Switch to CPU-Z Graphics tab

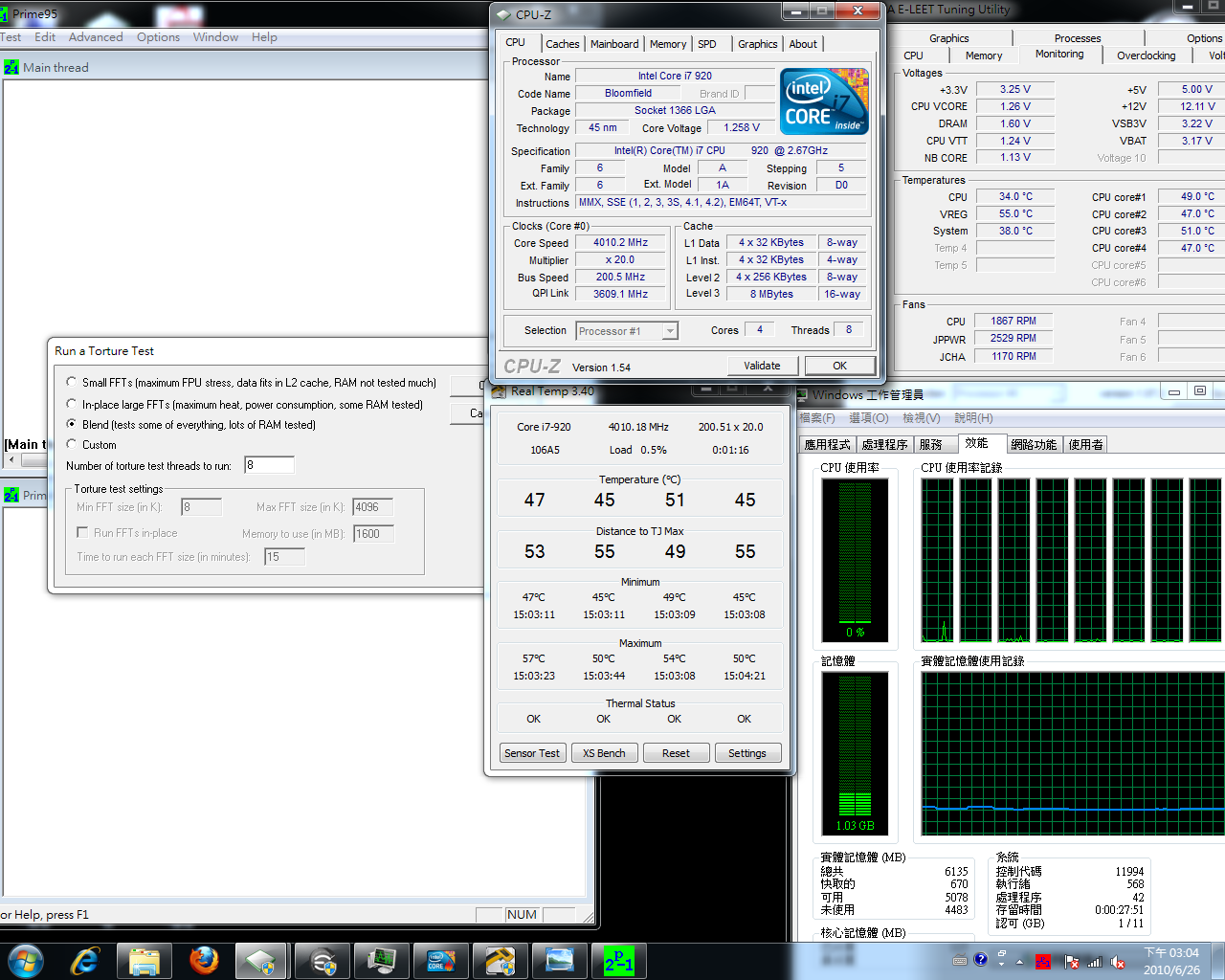click(x=758, y=44)
